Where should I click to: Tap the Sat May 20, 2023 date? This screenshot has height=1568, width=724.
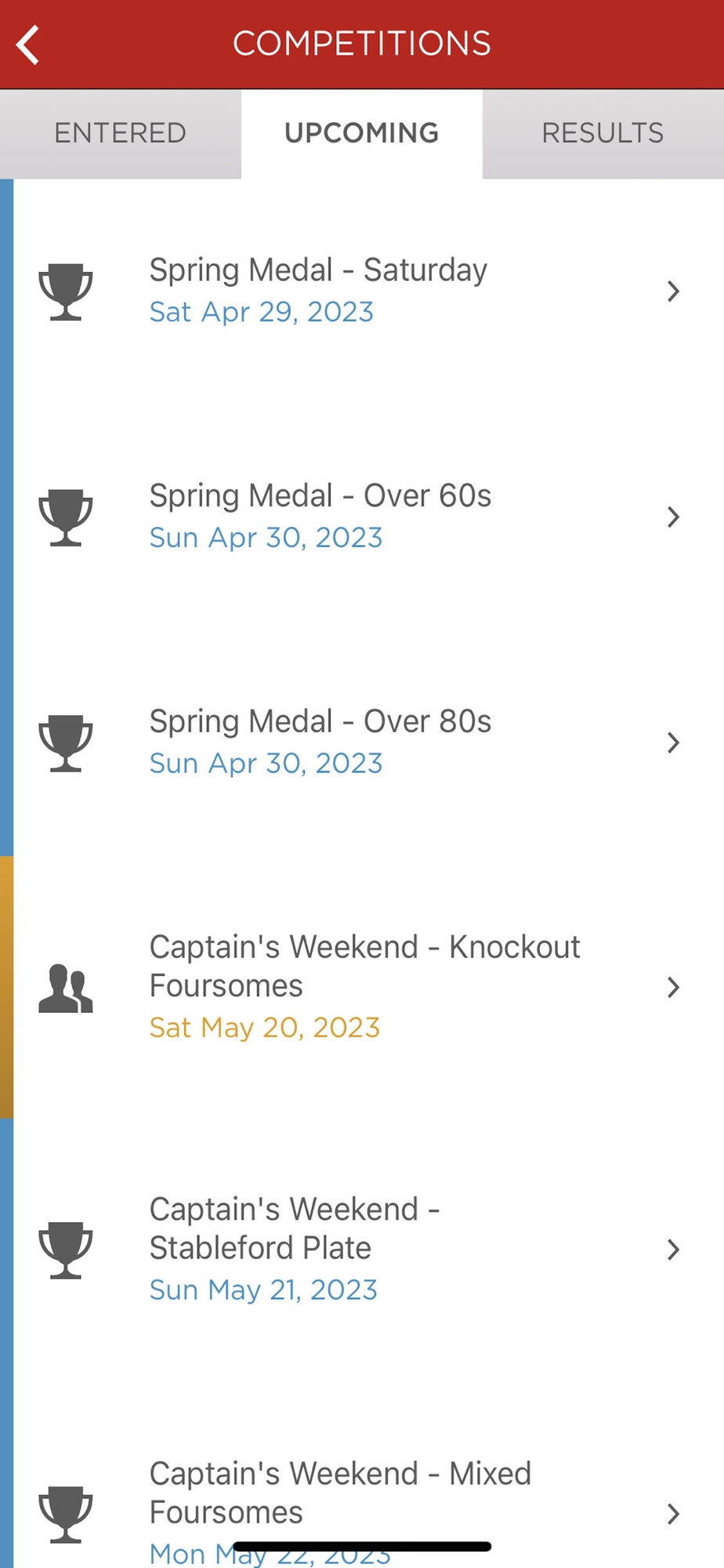265,1028
